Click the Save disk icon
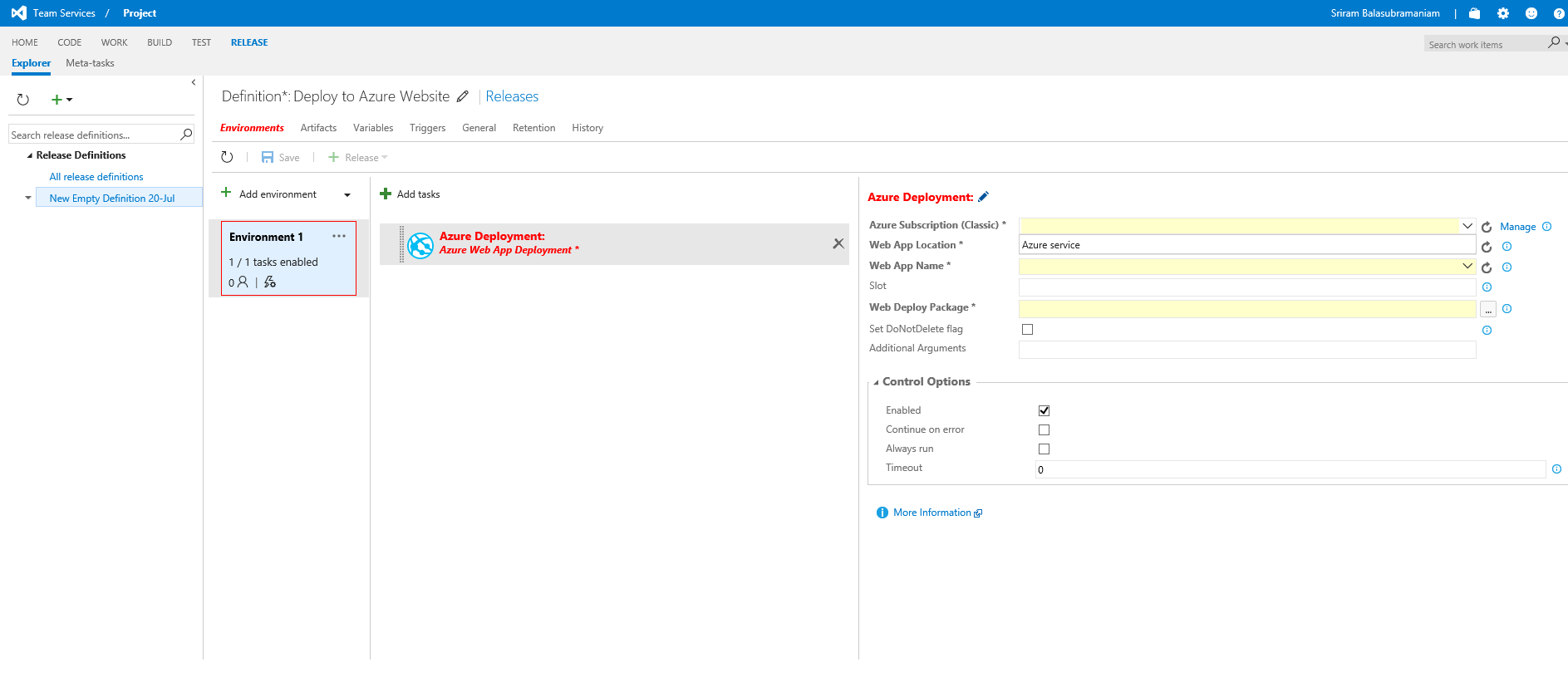The width and height of the screenshot is (1568, 682). pyautogui.click(x=268, y=157)
